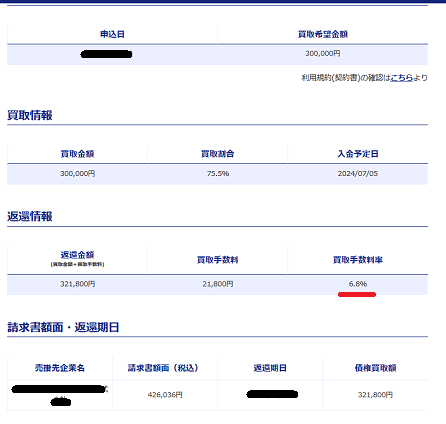Click the 321,800円 value under 債権買取額
Viewport: 446px width, 424px height.
375,395
